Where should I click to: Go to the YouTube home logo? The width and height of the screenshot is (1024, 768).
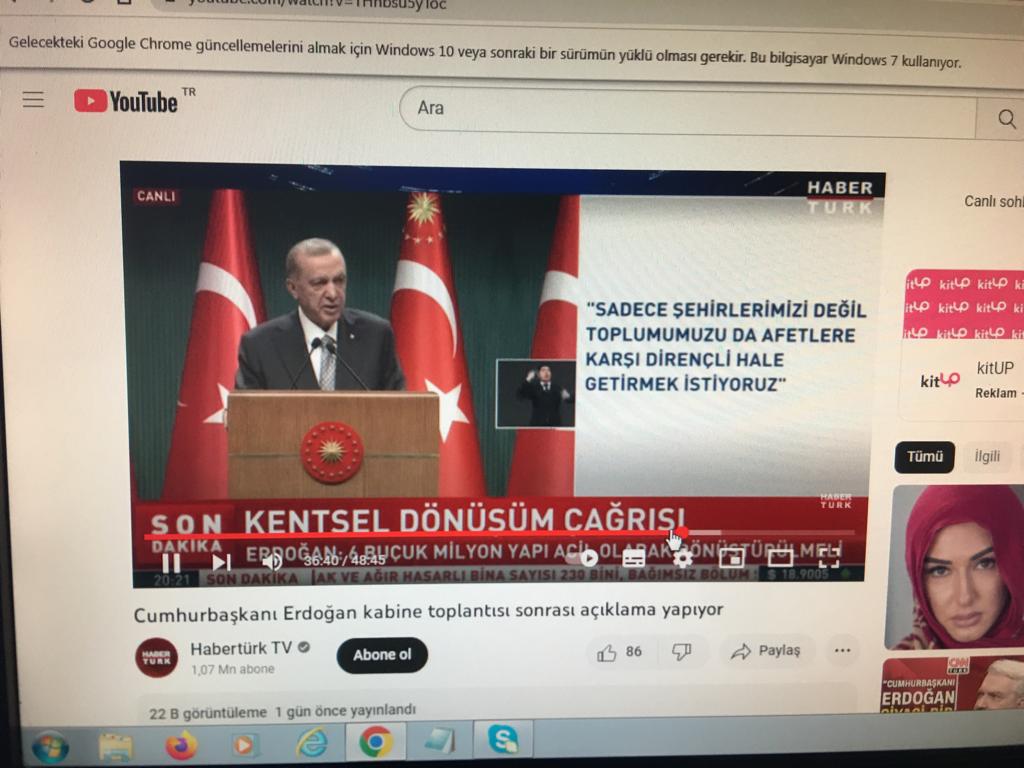point(126,101)
